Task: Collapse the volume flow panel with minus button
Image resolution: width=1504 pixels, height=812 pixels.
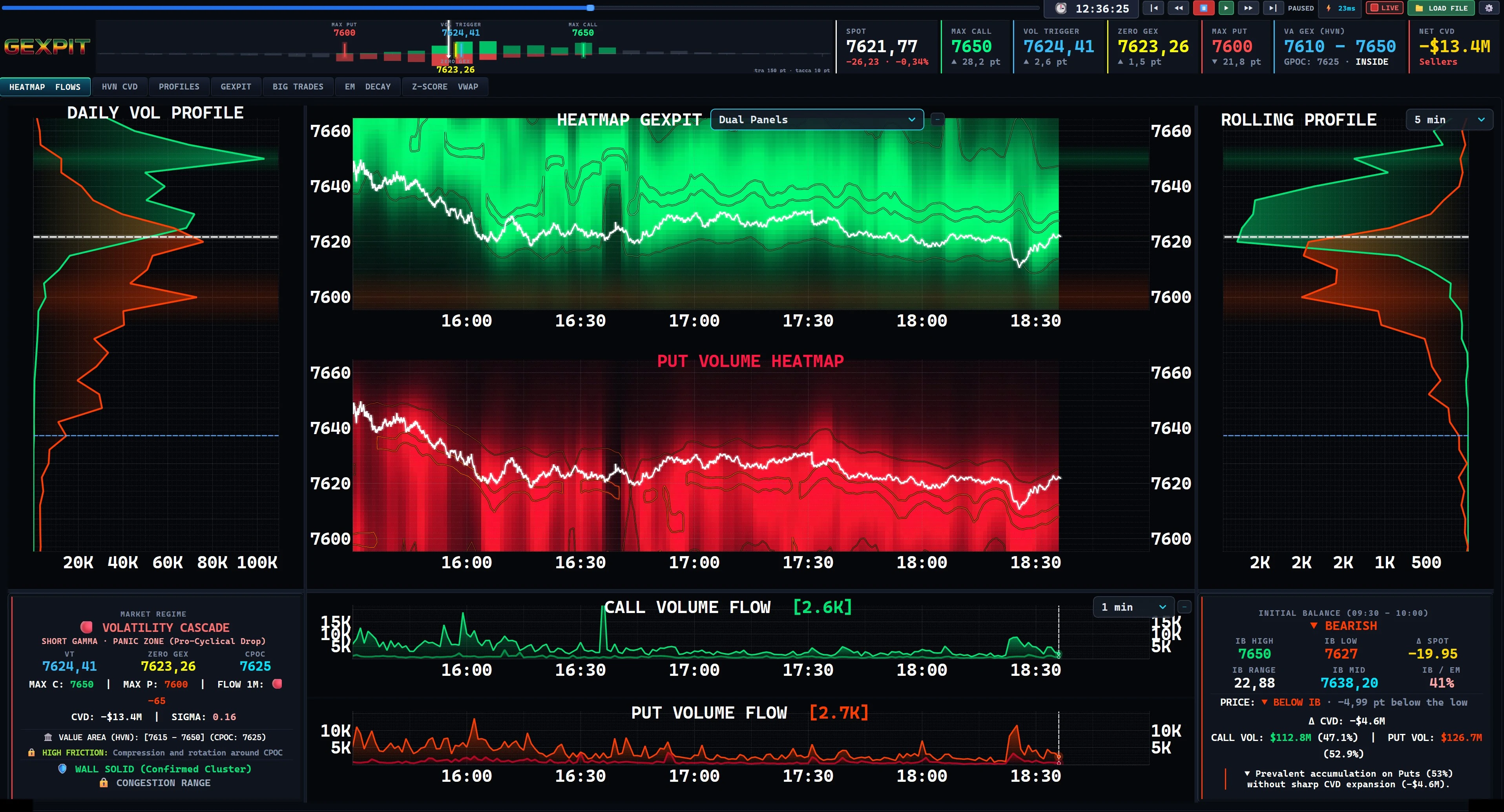Action: click(x=1185, y=607)
